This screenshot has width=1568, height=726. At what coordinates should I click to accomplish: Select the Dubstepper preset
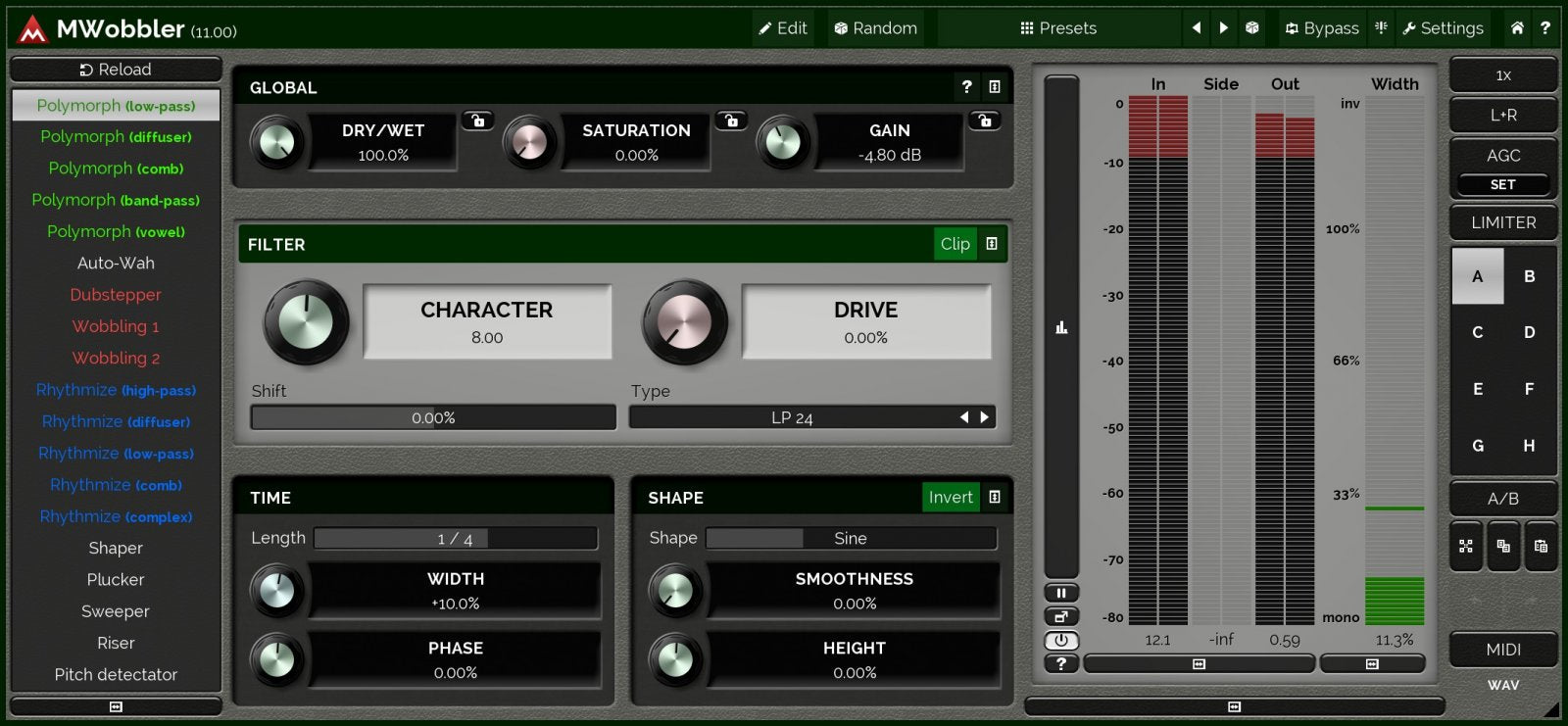click(116, 295)
